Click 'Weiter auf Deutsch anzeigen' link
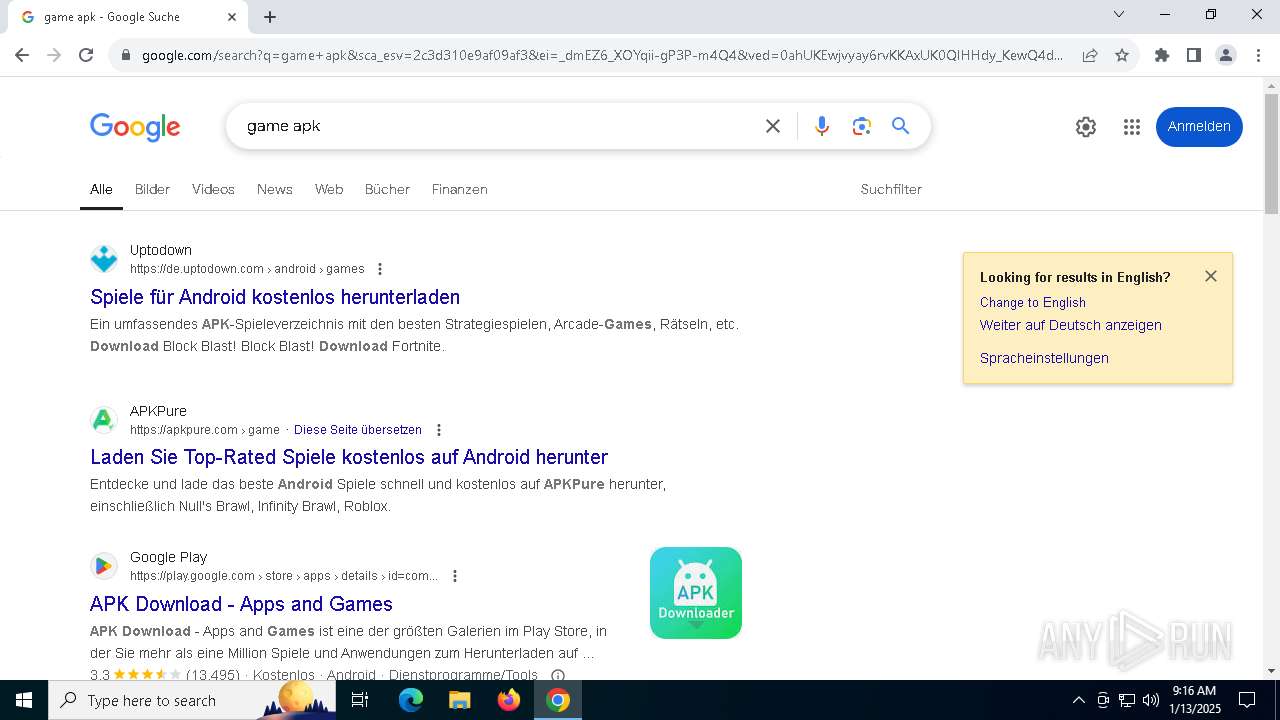The width and height of the screenshot is (1280, 720). pyautogui.click(x=1071, y=325)
